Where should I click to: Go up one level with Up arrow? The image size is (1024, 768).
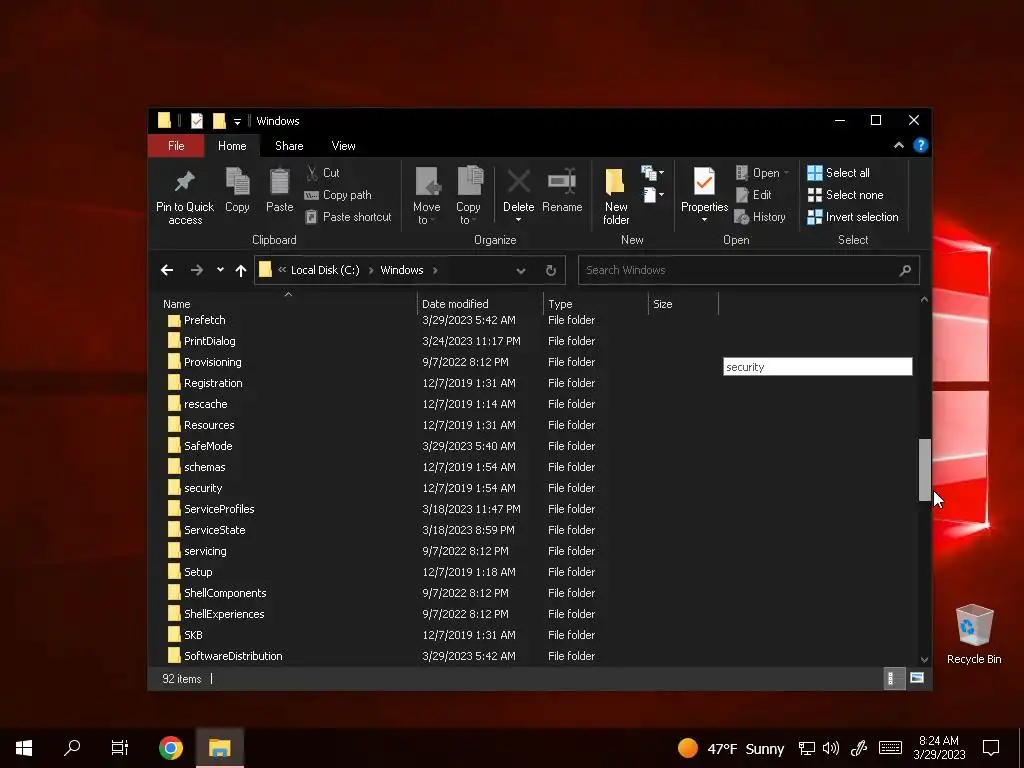pos(241,270)
